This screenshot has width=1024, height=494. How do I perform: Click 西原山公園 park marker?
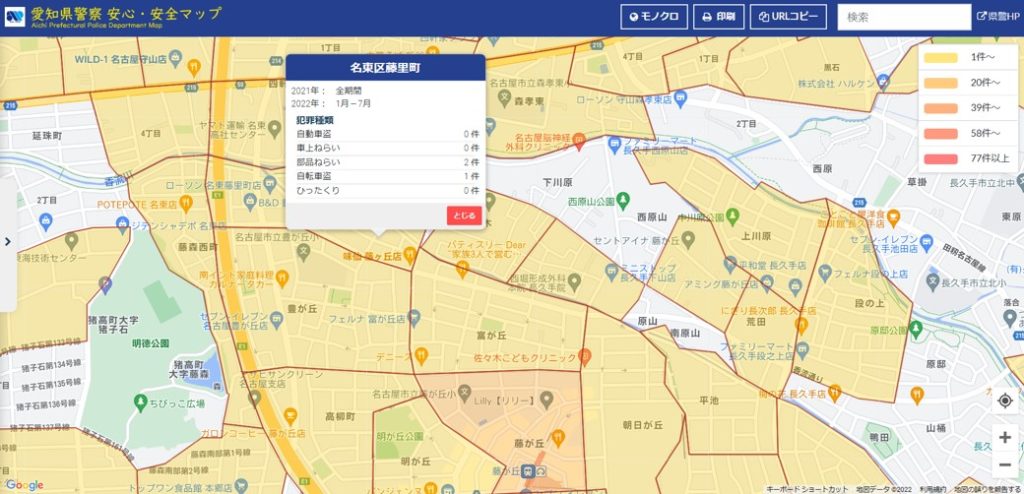click(624, 198)
